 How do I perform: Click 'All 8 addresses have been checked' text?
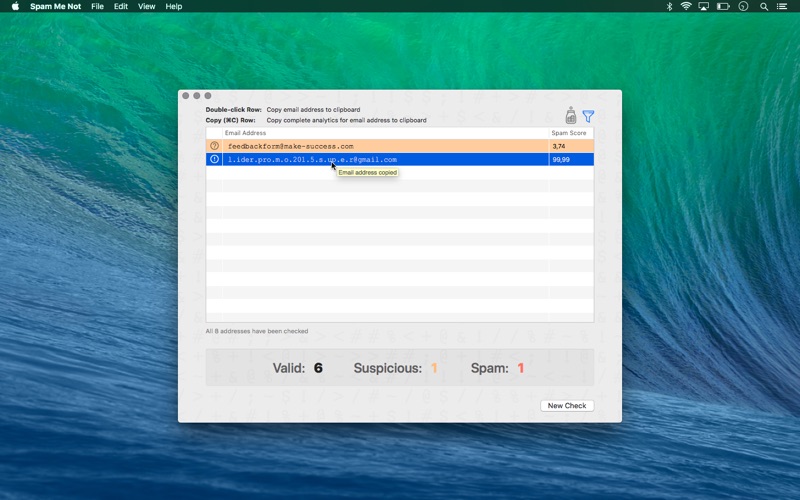point(257,331)
